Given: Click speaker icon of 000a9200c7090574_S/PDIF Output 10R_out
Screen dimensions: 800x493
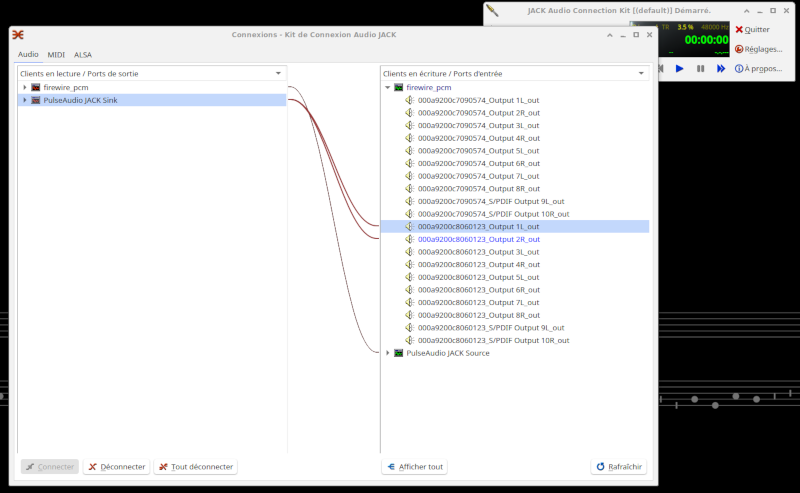Looking at the screenshot, I should point(410,214).
